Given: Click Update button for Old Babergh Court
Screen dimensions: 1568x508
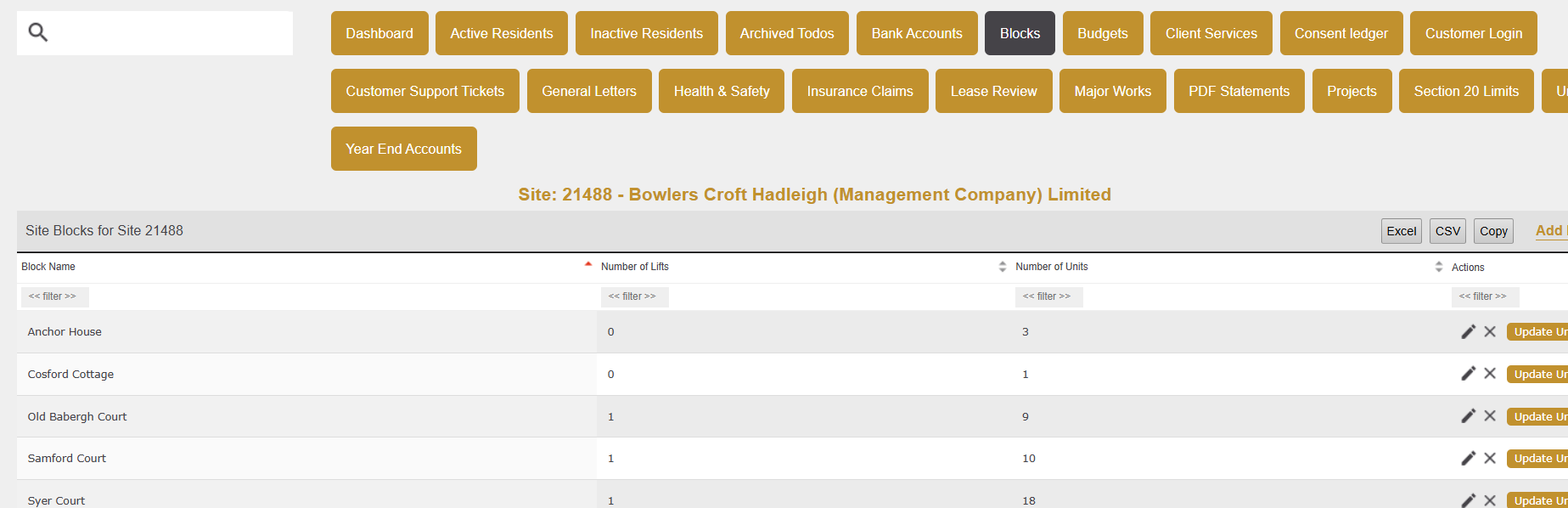Looking at the screenshot, I should click(x=1537, y=416).
